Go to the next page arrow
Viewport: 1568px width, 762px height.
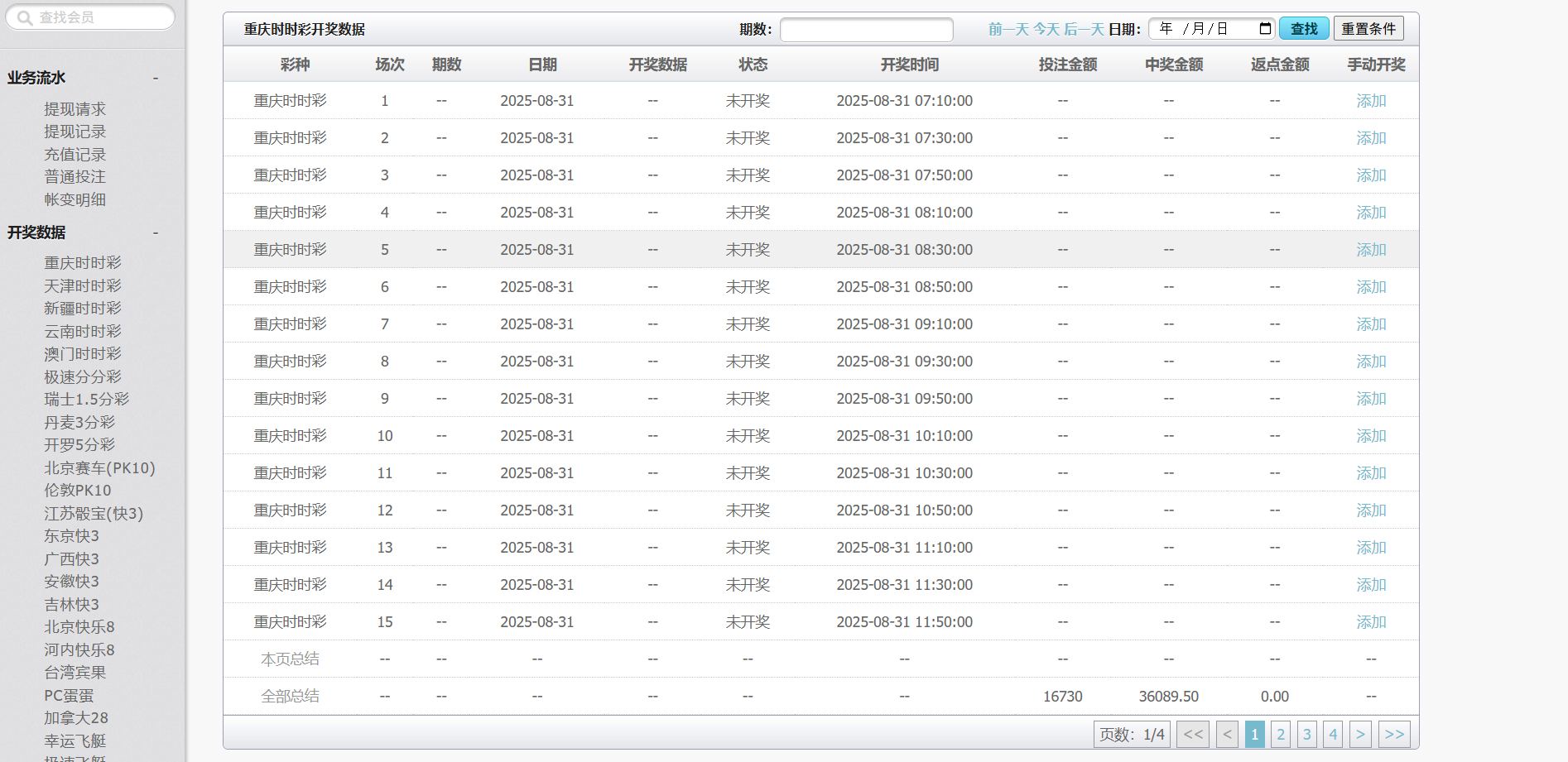[1359, 734]
